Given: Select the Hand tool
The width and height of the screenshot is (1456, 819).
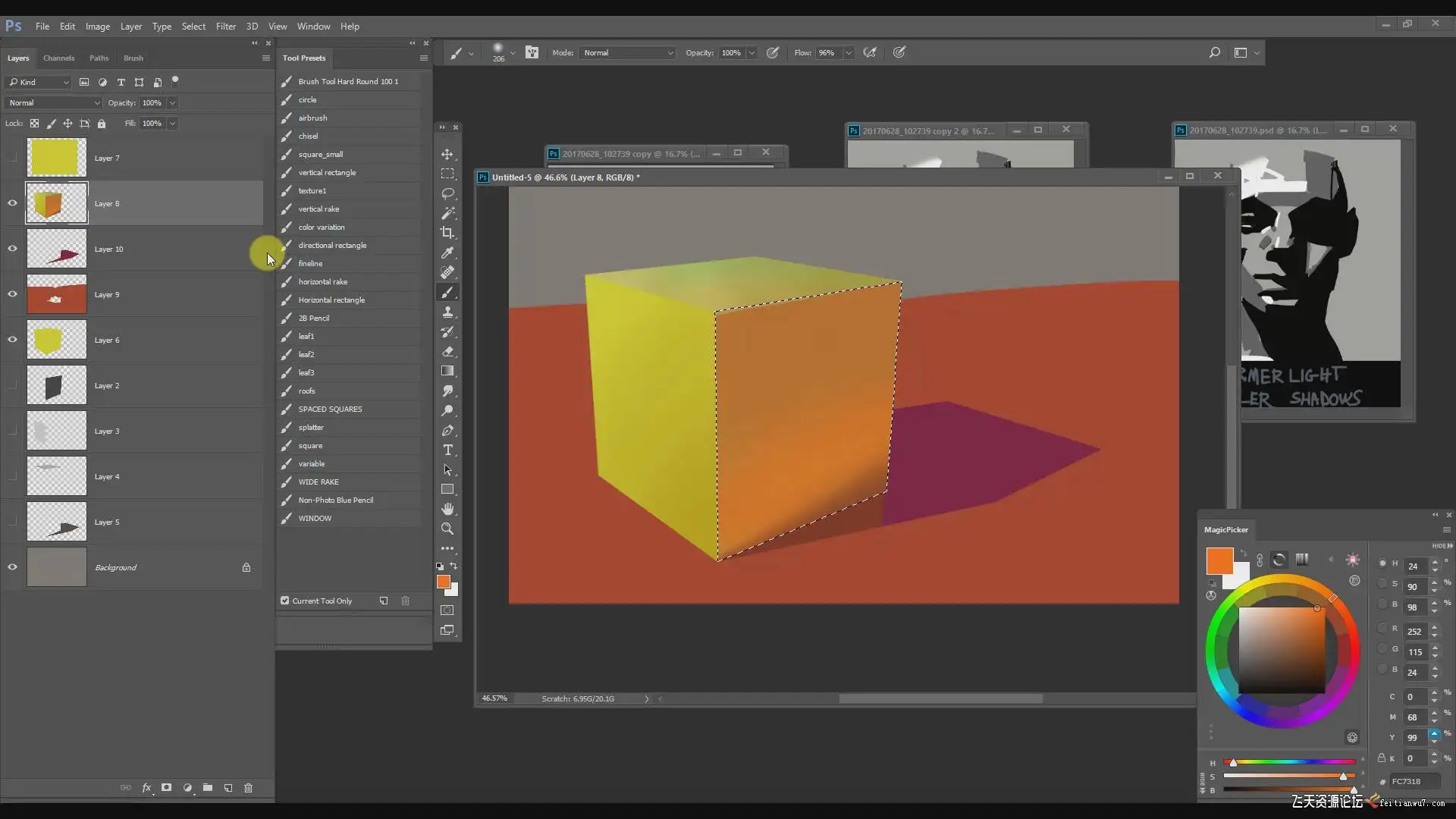Looking at the screenshot, I should (x=447, y=509).
